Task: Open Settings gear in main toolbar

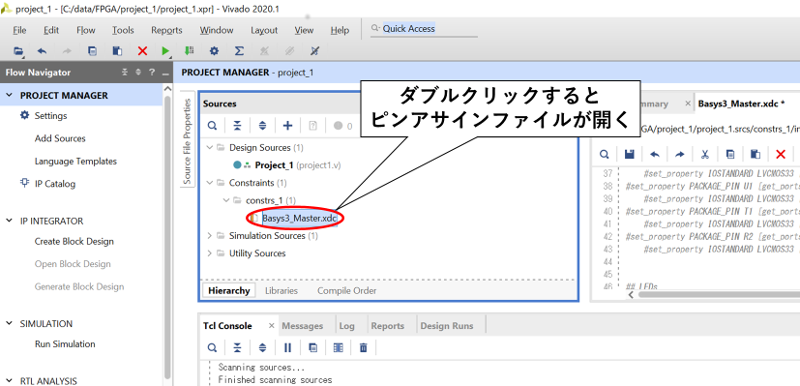Action: [214, 50]
